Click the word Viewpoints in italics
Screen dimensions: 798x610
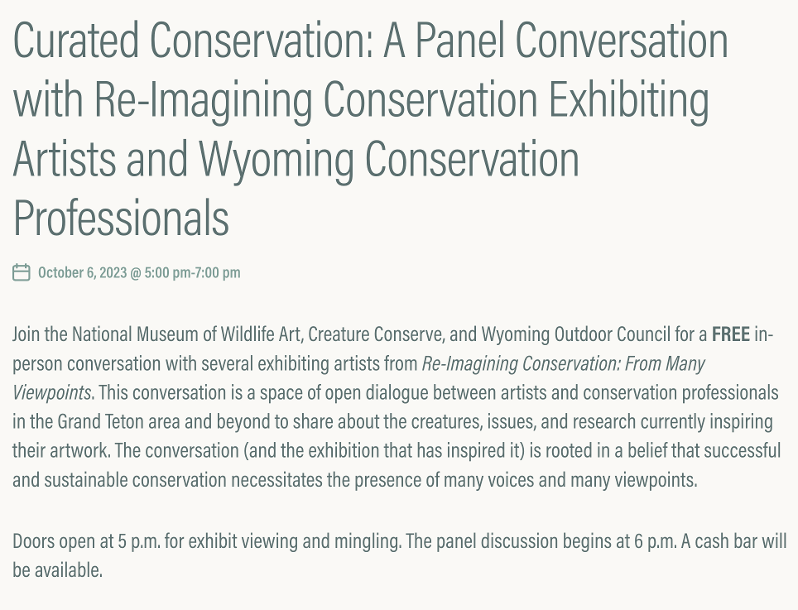tap(52, 393)
